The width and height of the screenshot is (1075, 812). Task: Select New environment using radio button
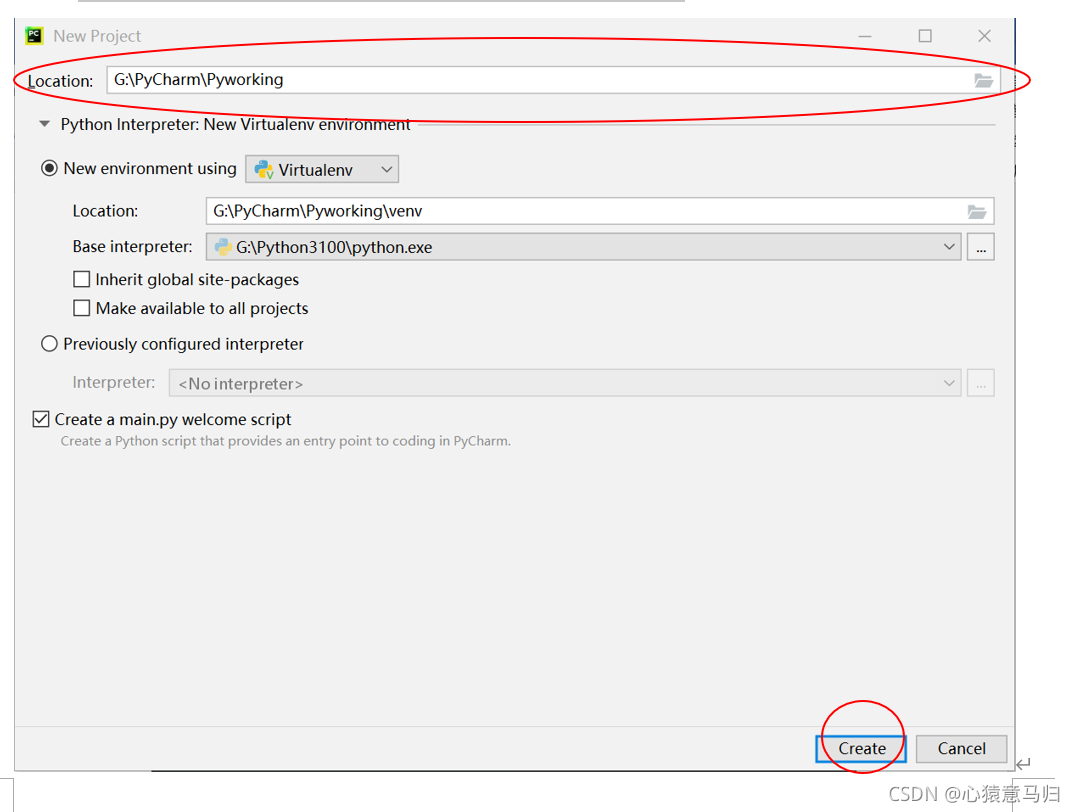pos(49,168)
